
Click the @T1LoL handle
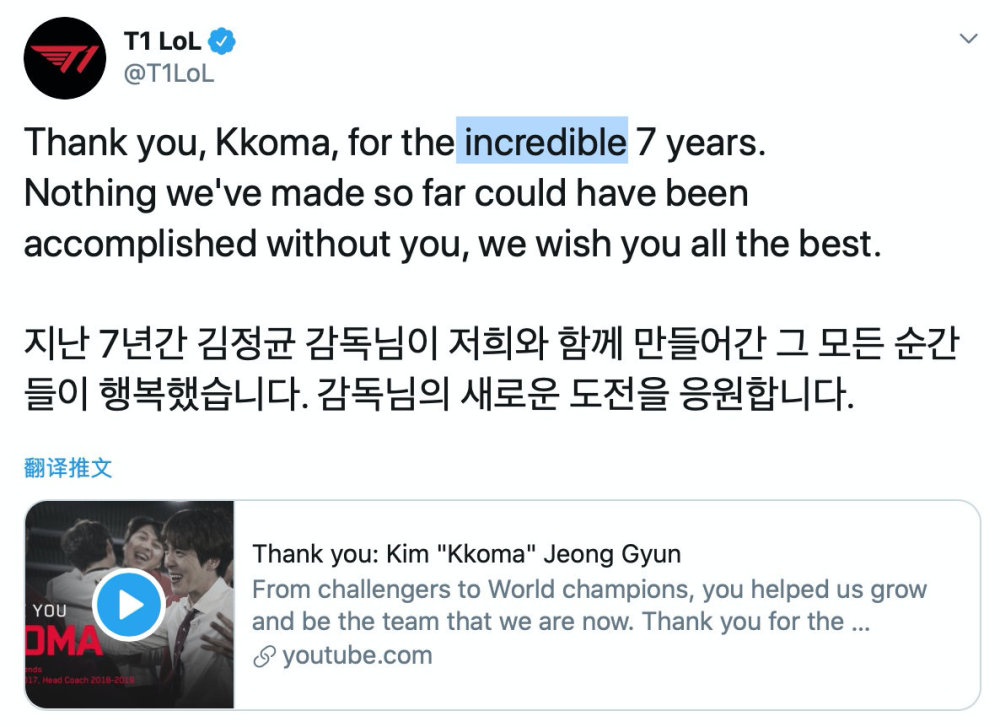(x=168, y=73)
